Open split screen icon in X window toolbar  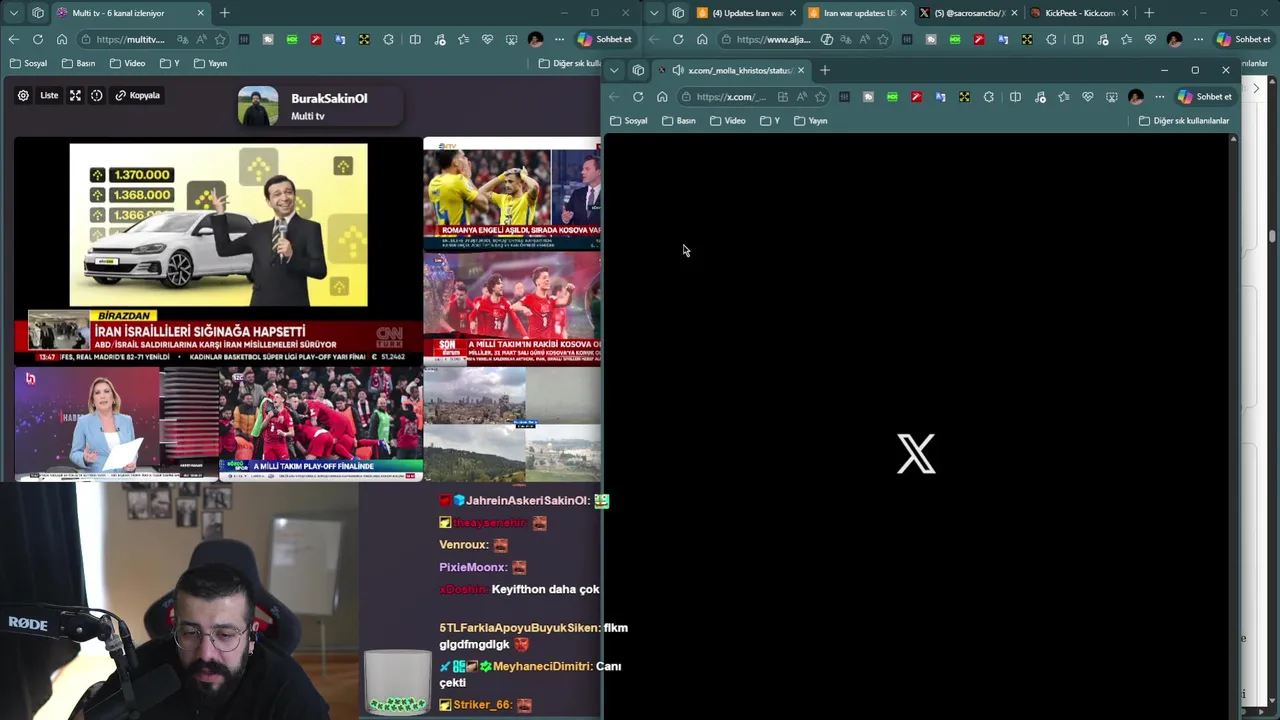point(1015,97)
